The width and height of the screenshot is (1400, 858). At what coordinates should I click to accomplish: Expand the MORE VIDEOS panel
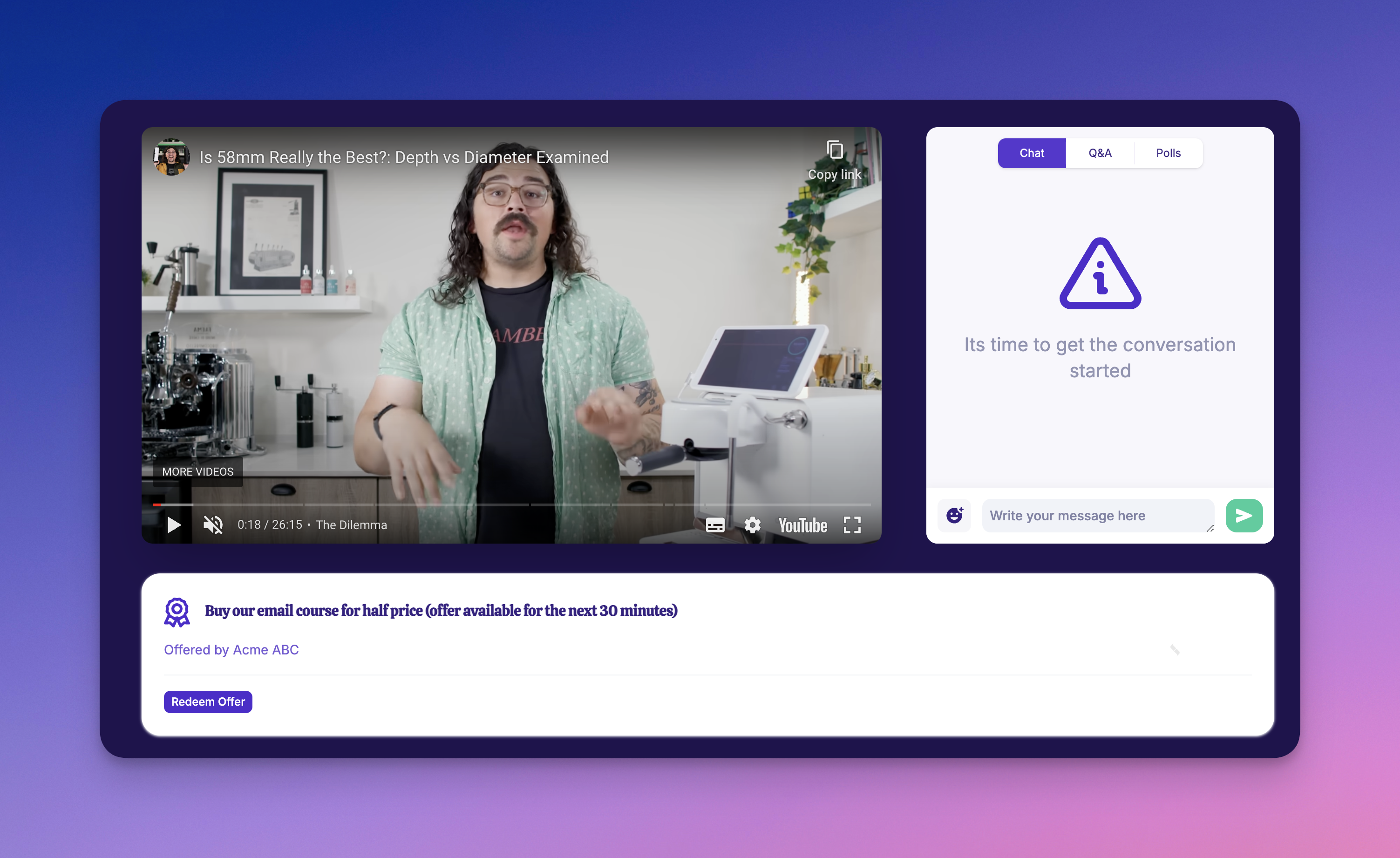pyautogui.click(x=197, y=471)
